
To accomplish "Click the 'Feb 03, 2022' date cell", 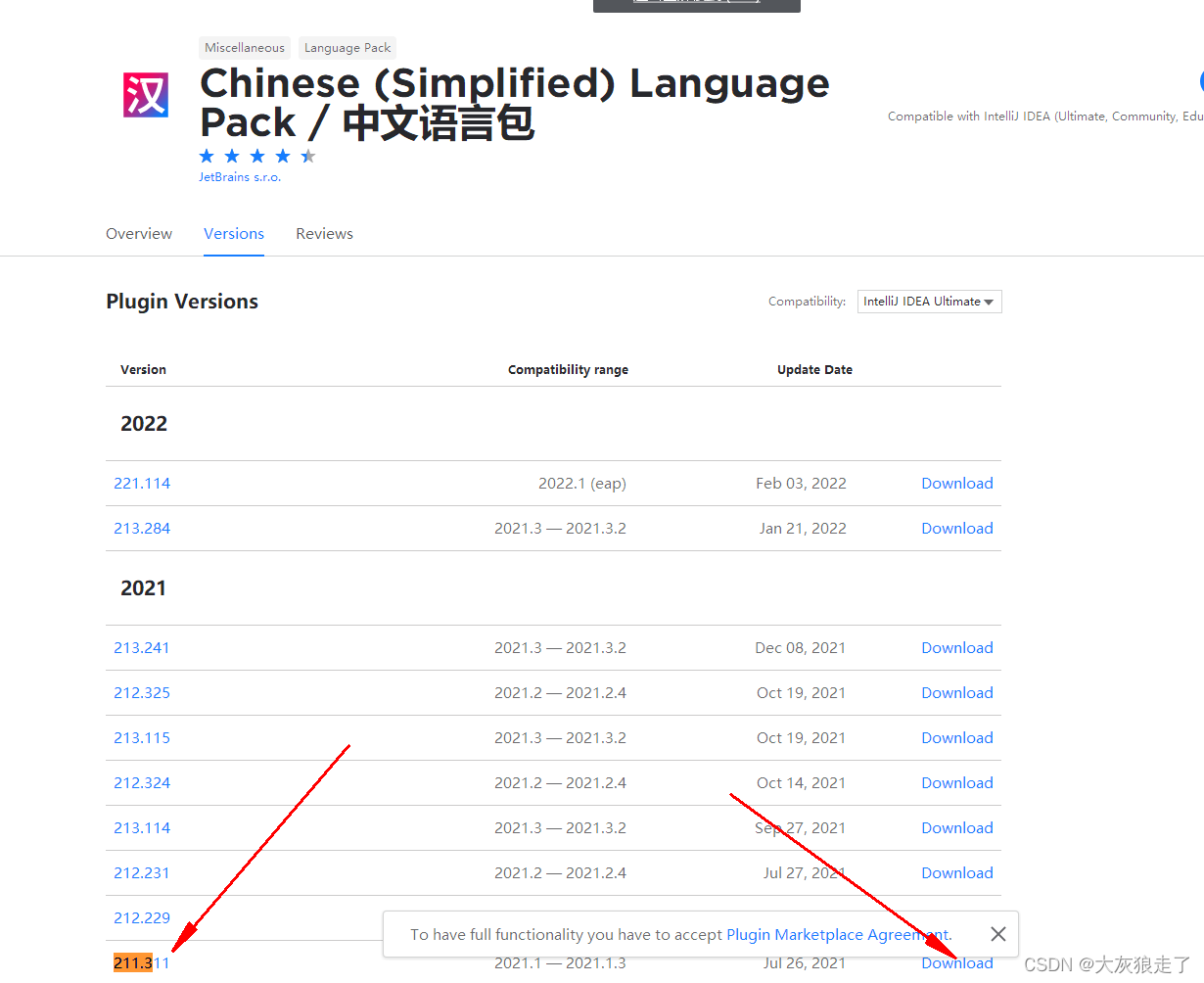I will point(801,484).
